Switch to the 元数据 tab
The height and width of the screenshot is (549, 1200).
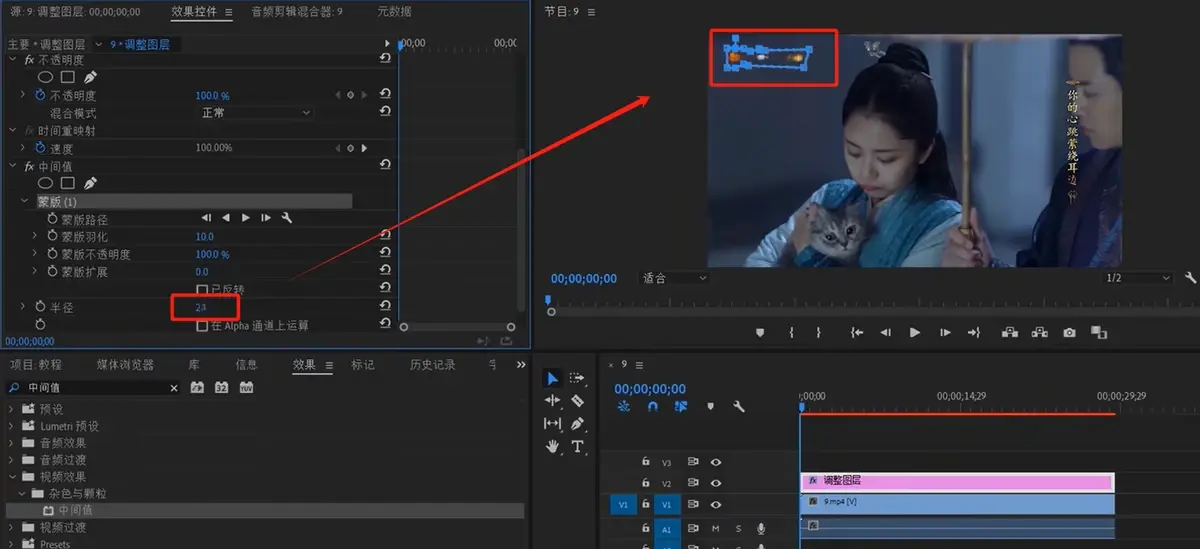(x=394, y=12)
